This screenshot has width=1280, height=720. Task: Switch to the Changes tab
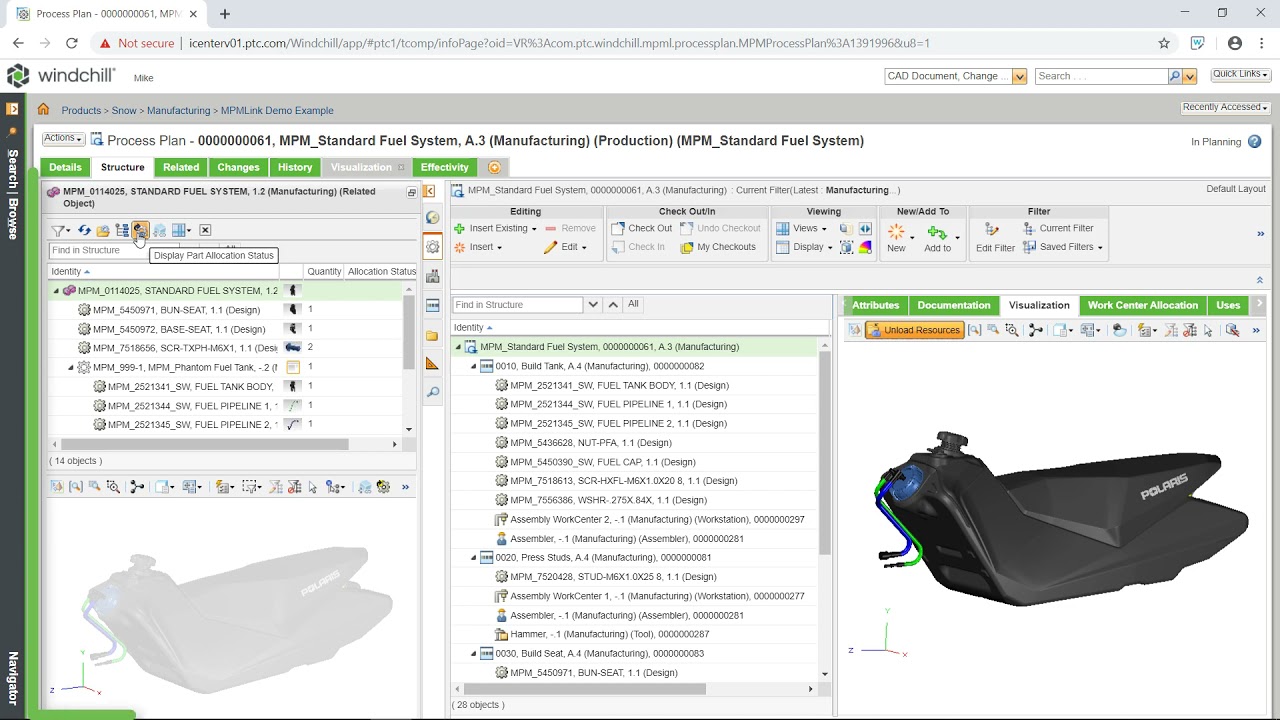pos(239,167)
